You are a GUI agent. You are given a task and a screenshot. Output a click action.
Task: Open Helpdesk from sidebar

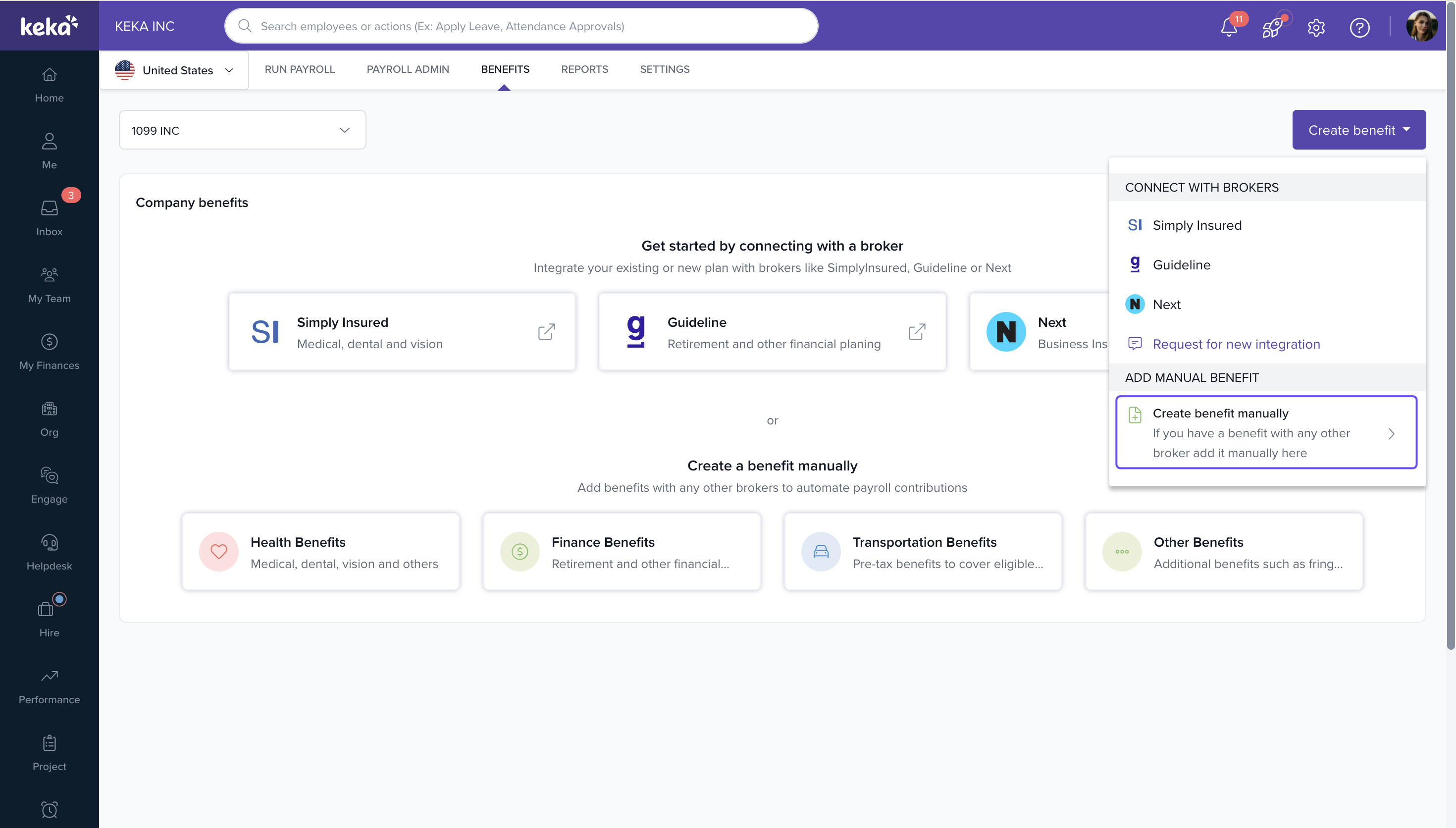tap(50, 552)
